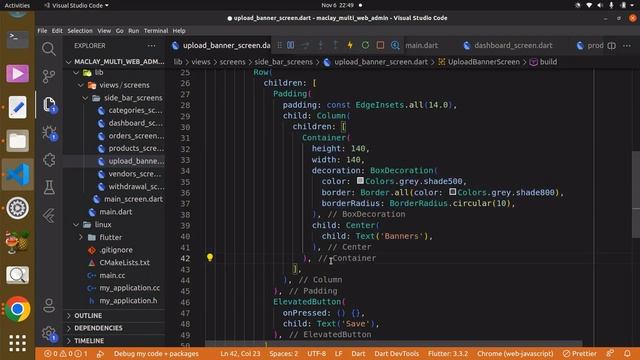
Task: Click errors and warnings count in status bar
Action: point(65,353)
